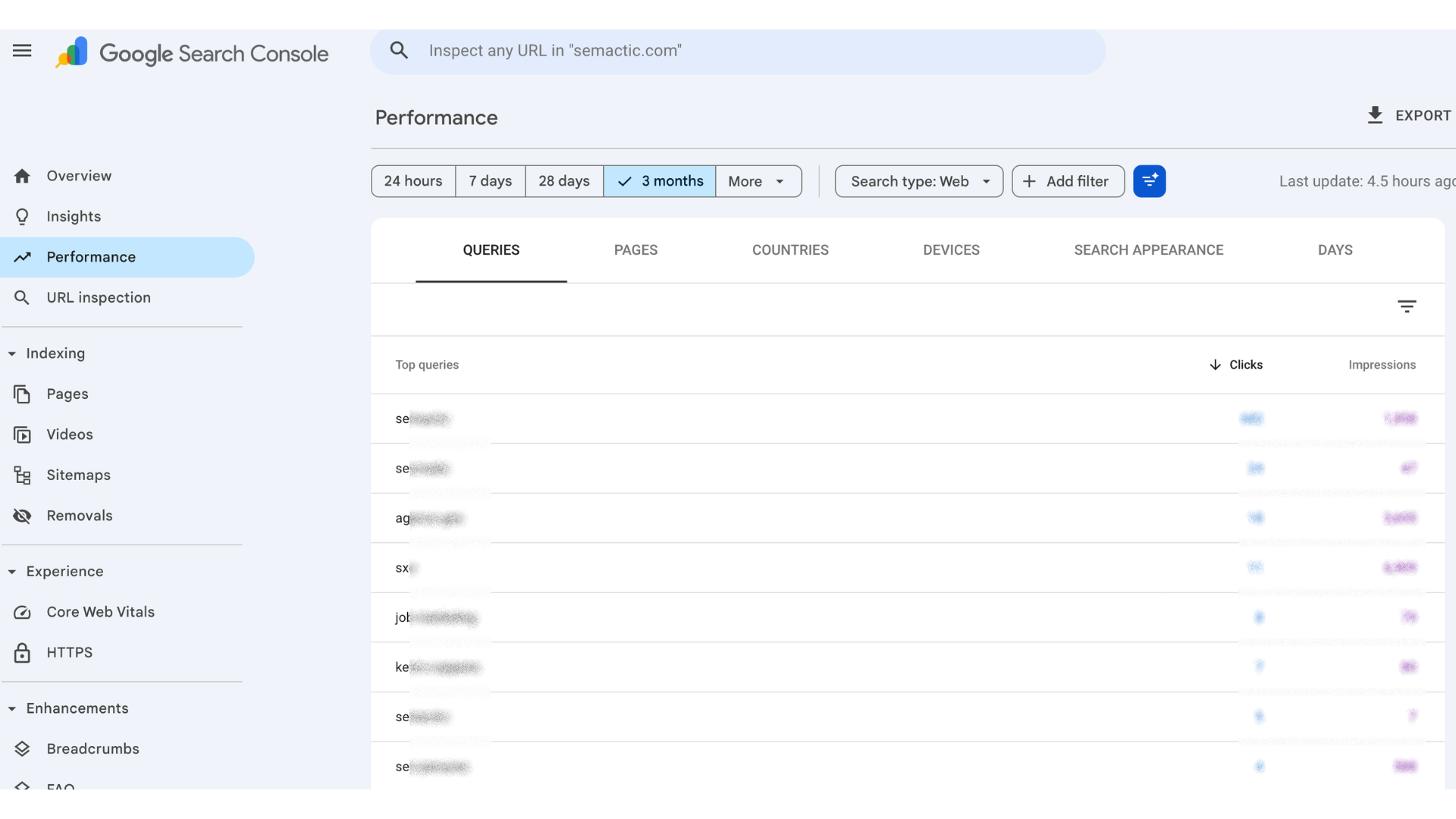Open Core Web Vitals report

coord(100,612)
